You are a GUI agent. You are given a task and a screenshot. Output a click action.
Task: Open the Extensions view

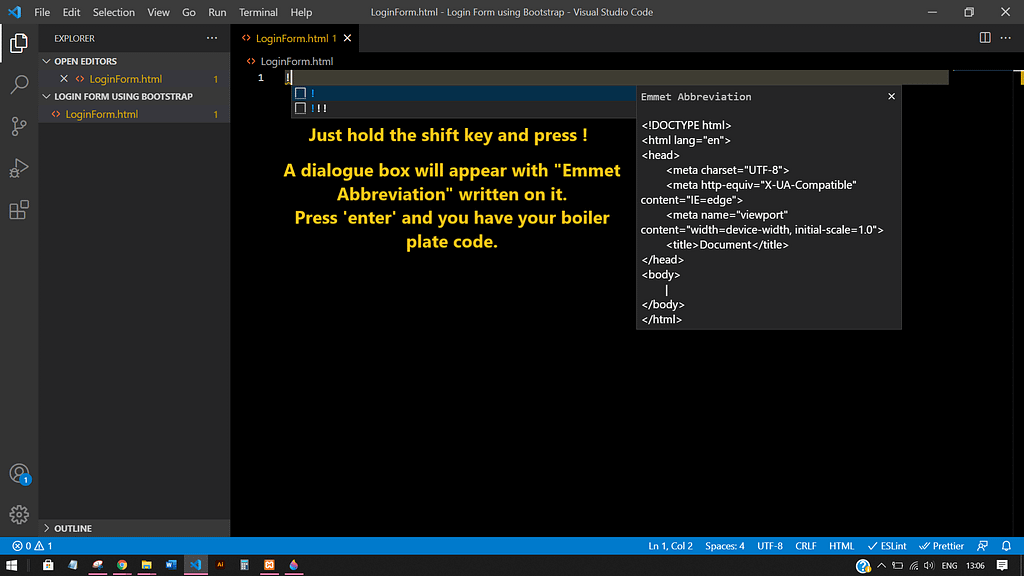coord(18,210)
